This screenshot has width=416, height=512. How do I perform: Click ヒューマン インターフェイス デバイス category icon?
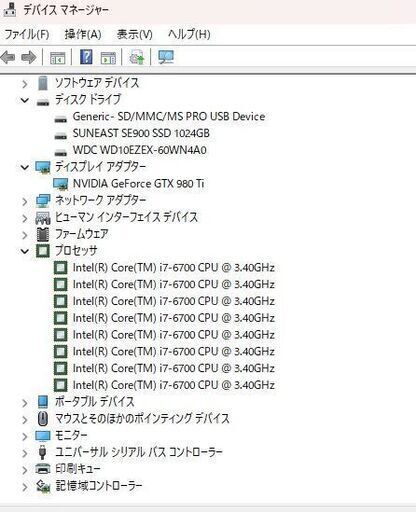tap(43, 218)
